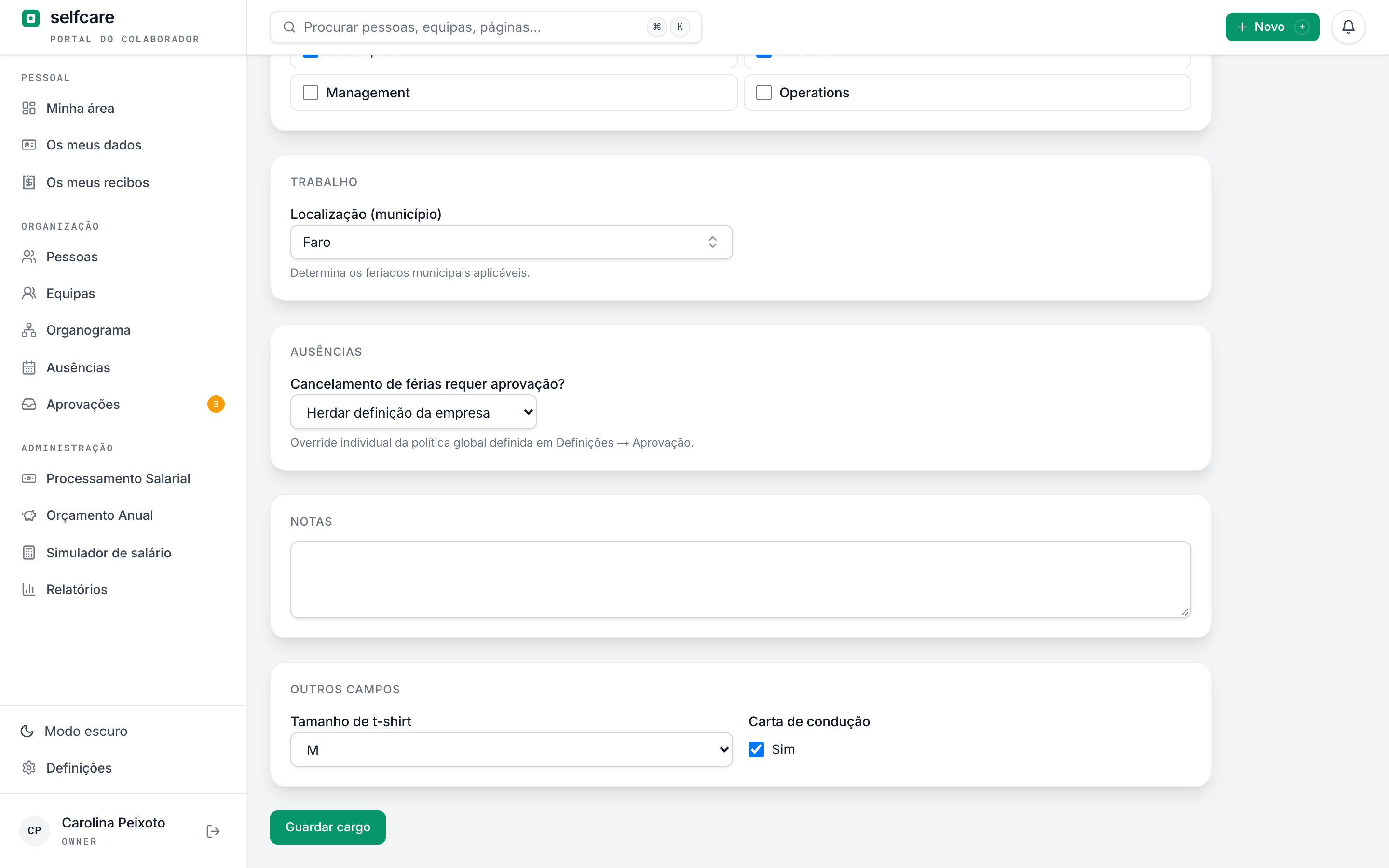1389x868 pixels.
Task: Click the Ausências calendar icon
Action: point(29,367)
